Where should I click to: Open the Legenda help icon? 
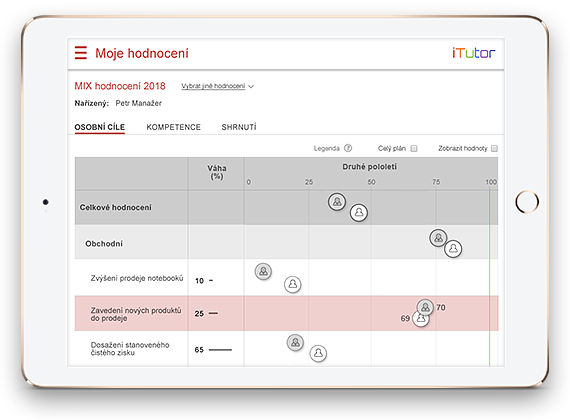tap(348, 148)
